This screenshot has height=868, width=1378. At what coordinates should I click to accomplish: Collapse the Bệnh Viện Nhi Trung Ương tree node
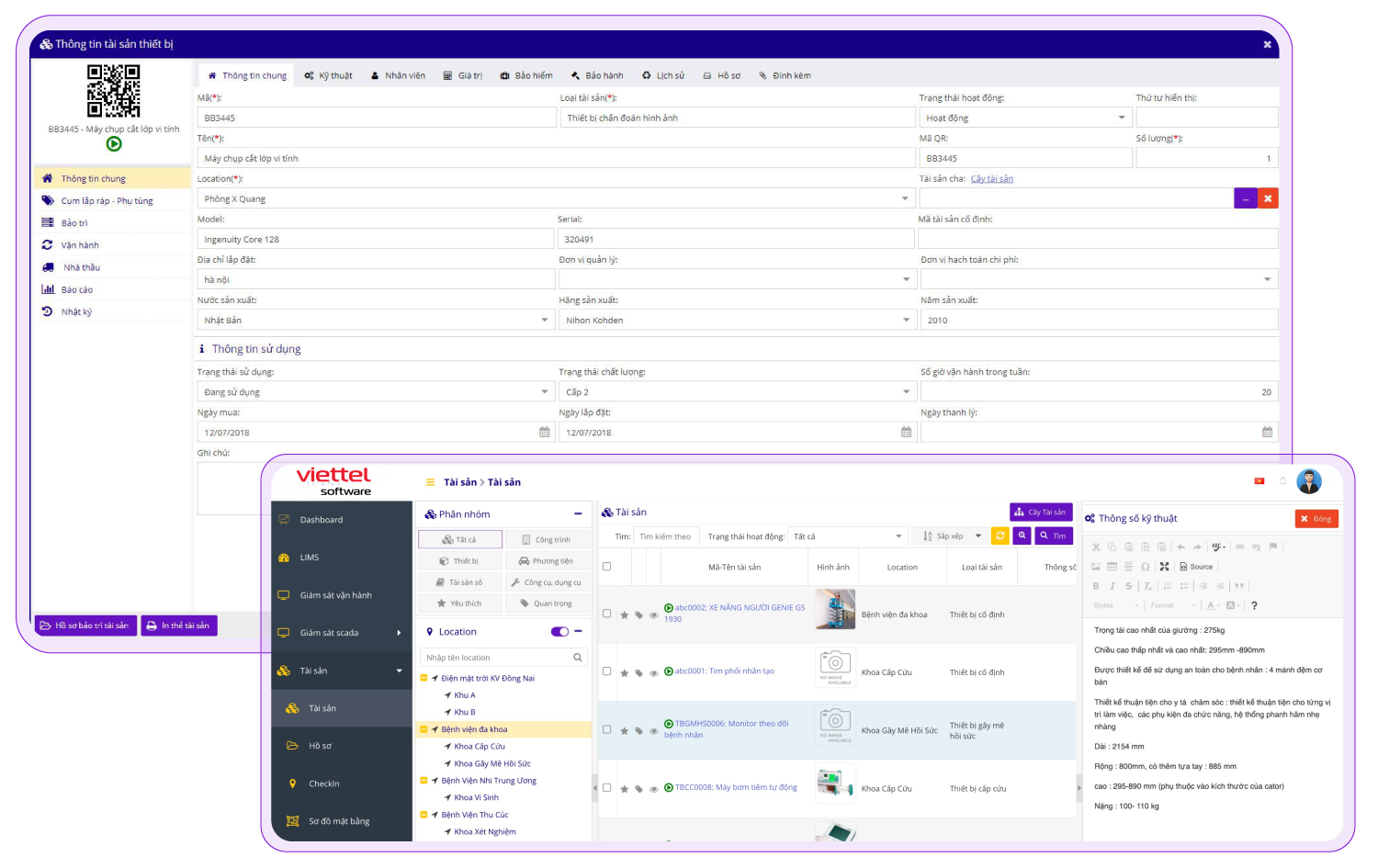coord(424,781)
